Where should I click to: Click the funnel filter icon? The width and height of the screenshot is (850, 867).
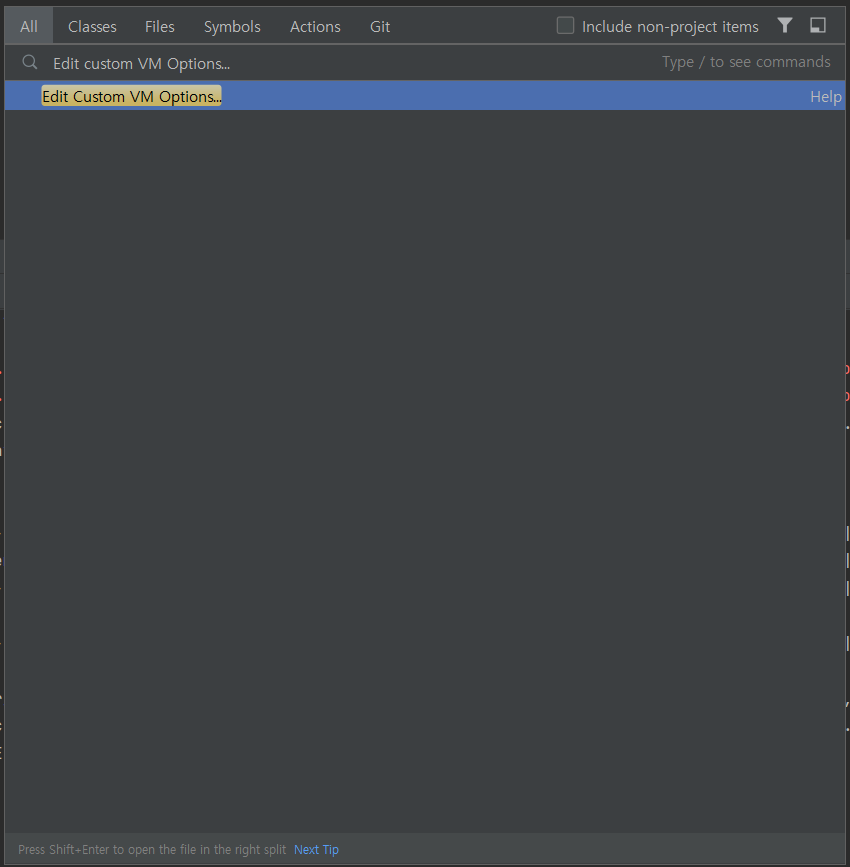click(x=784, y=25)
